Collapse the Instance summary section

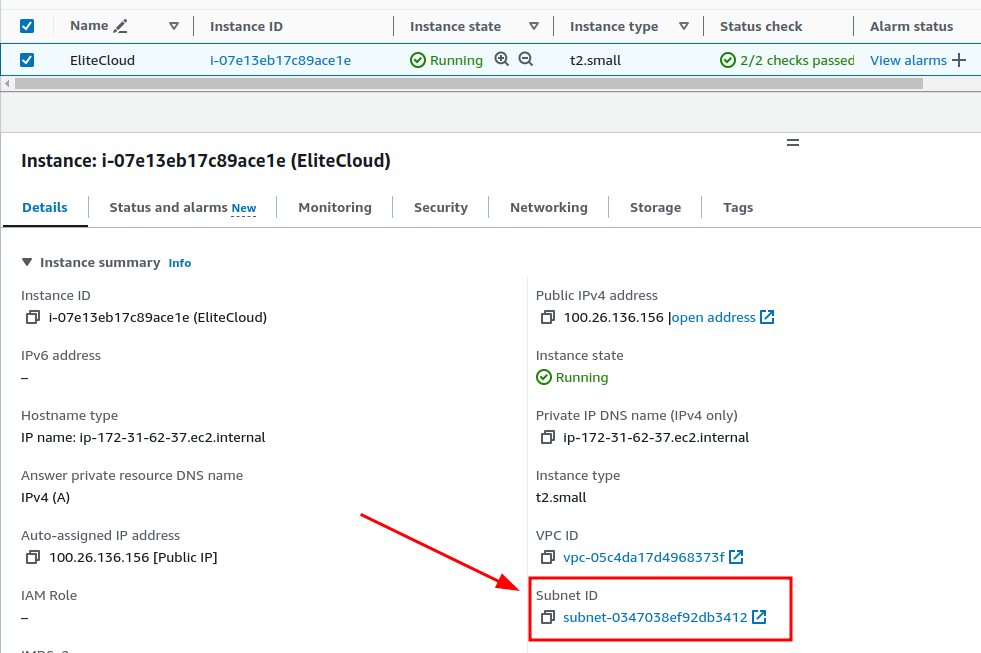click(x=27, y=262)
